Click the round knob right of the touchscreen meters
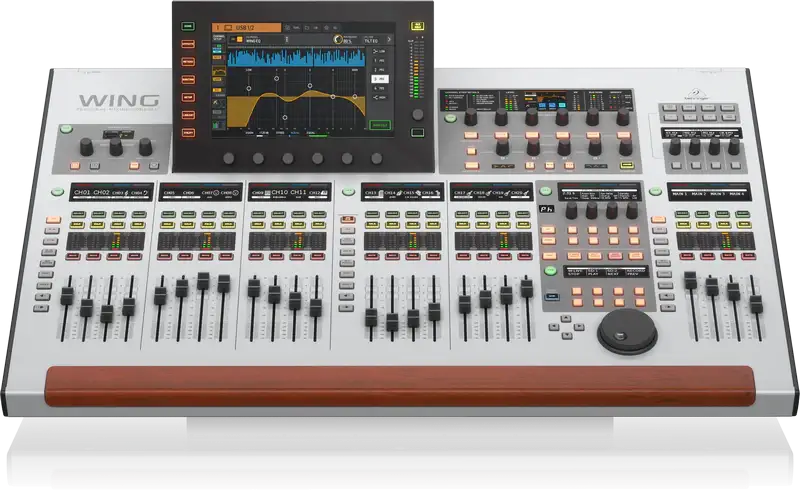Screen dimensions: 800x490 coord(418,114)
